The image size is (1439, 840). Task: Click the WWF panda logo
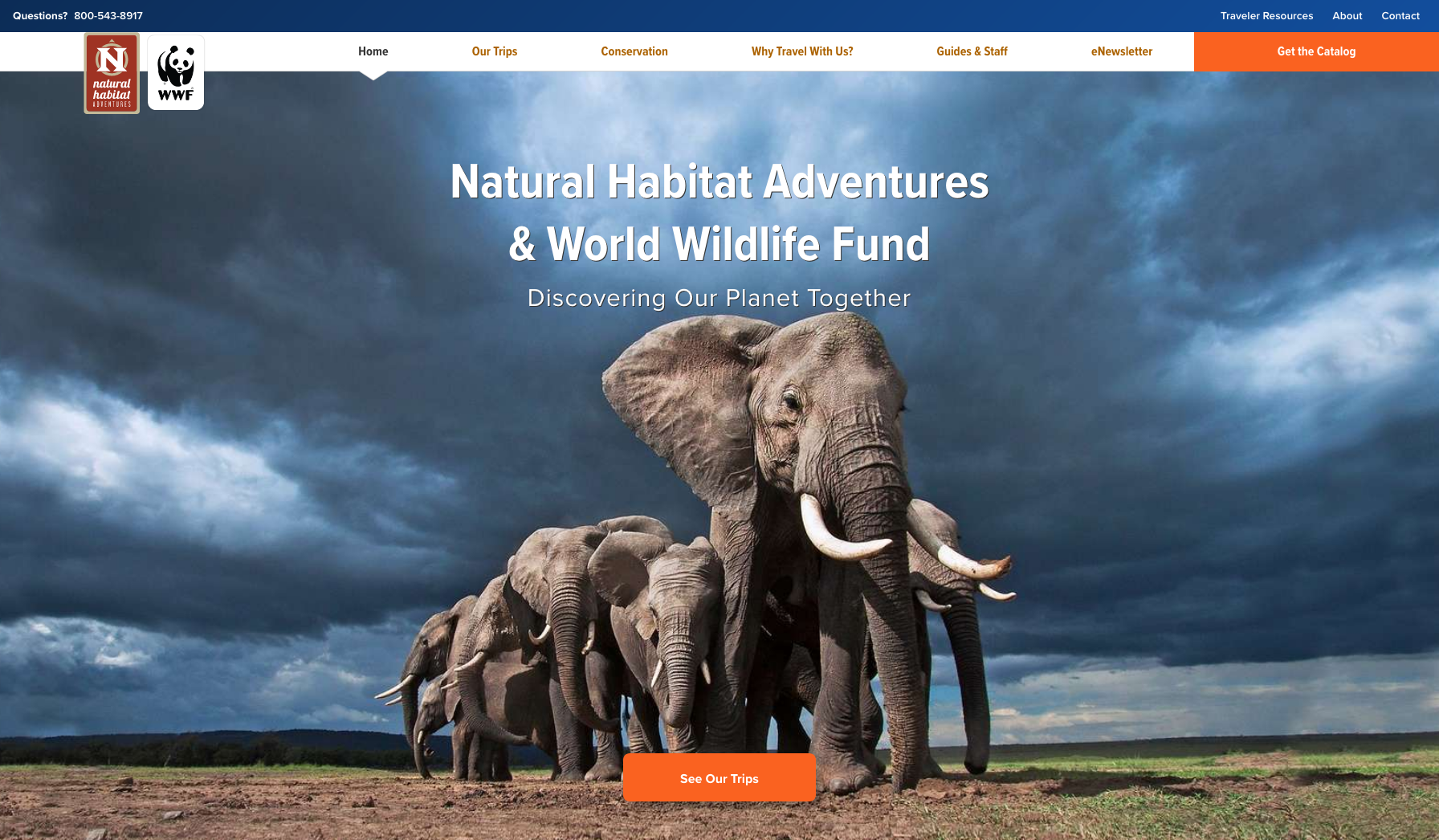[x=176, y=72]
